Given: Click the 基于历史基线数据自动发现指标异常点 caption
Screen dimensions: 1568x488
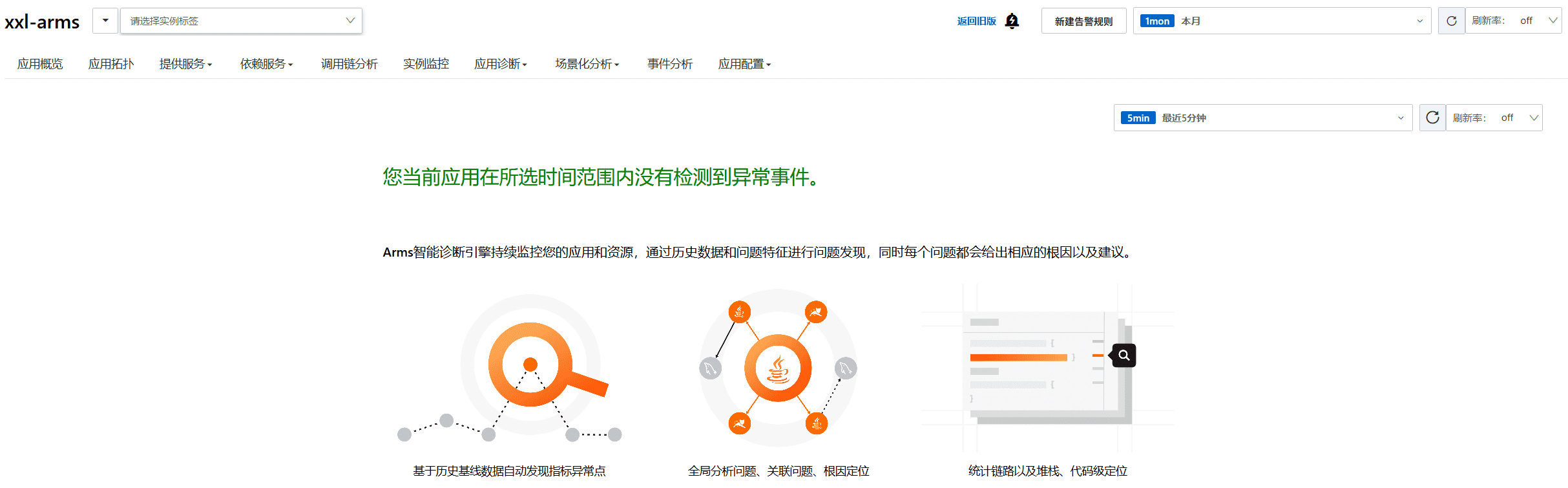Looking at the screenshot, I should (x=509, y=471).
